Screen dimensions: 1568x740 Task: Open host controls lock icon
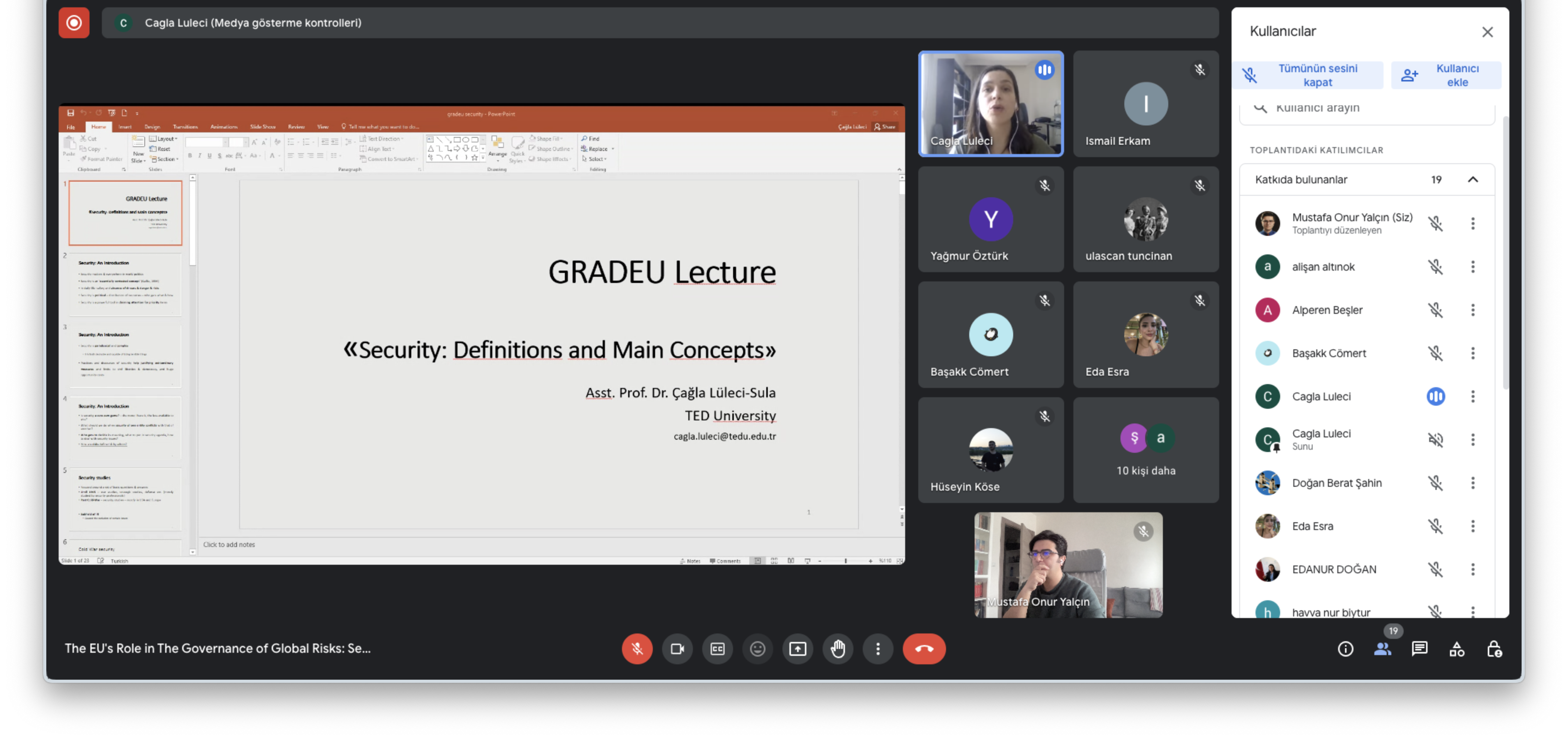(x=1494, y=649)
